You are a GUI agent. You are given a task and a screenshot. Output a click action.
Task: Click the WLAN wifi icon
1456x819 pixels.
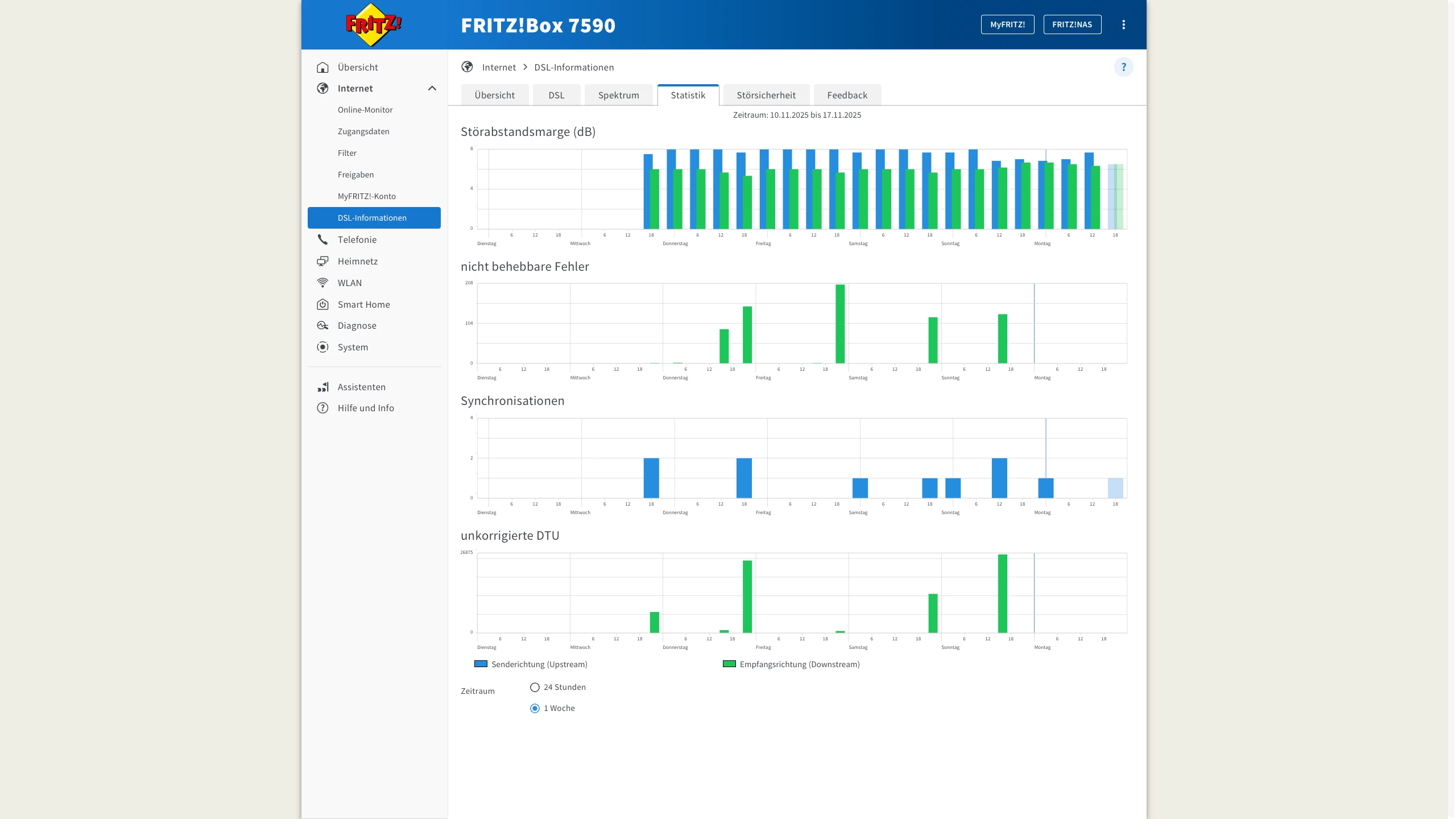(x=322, y=283)
